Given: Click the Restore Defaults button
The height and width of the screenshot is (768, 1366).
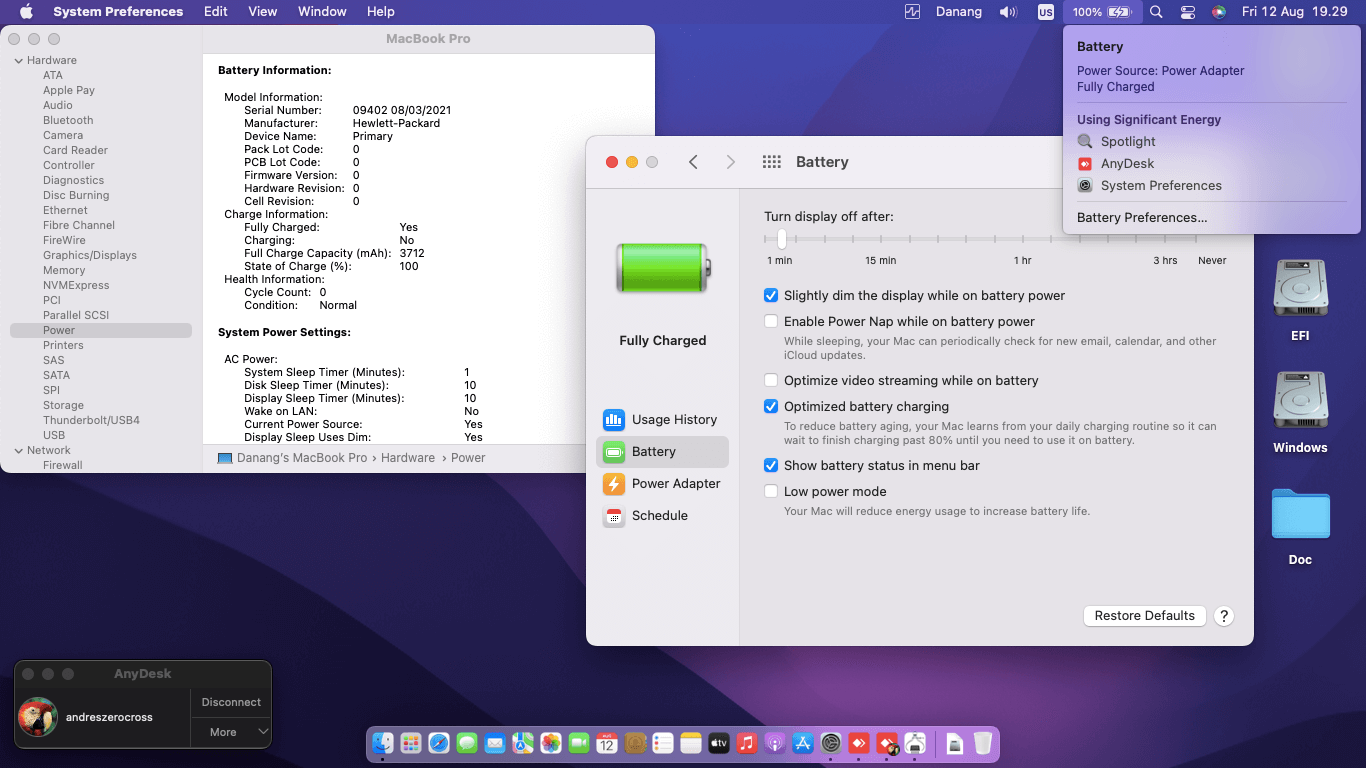Looking at the screenshot, I should tap(1144, 616).
